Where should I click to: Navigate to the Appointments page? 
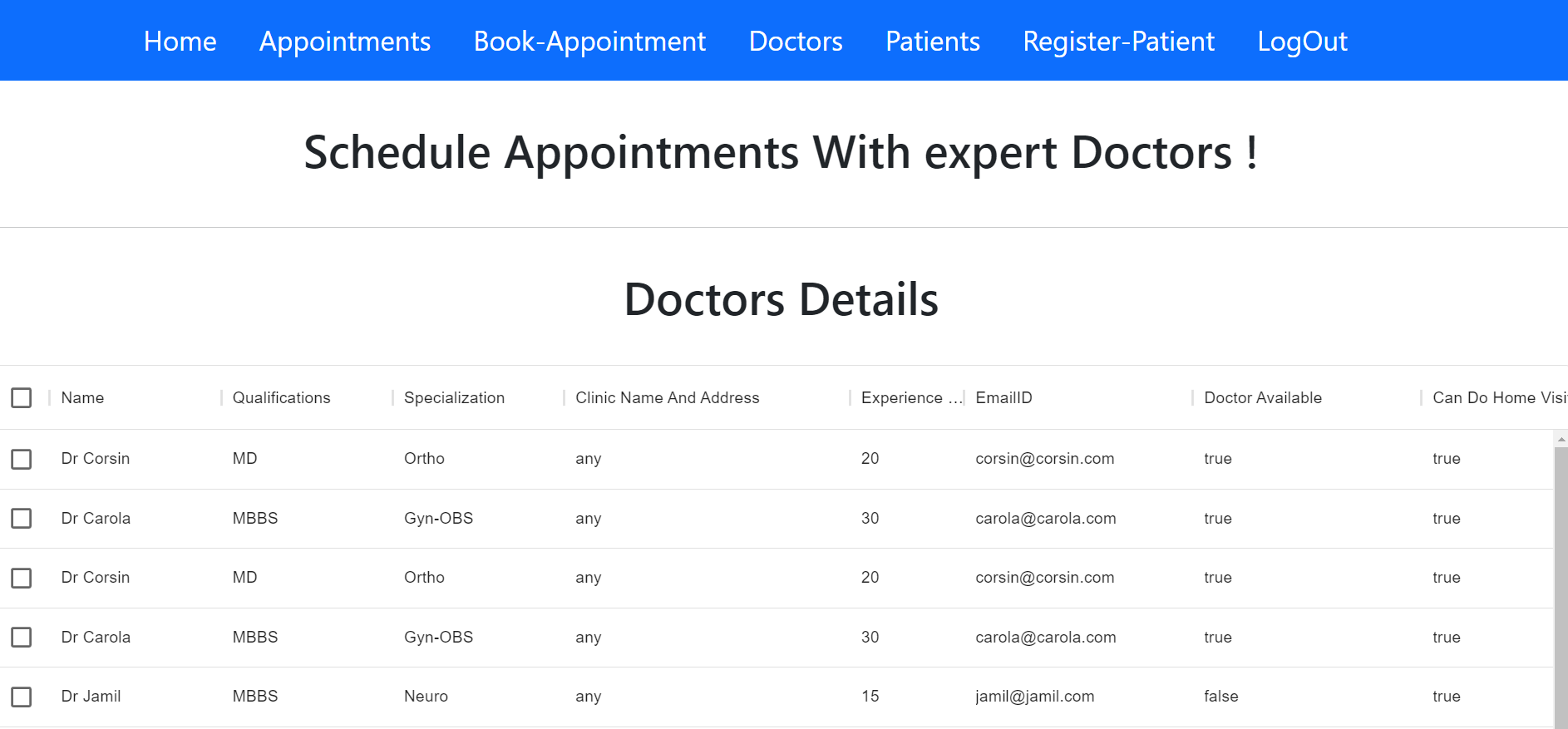click(x=345, y=41)
